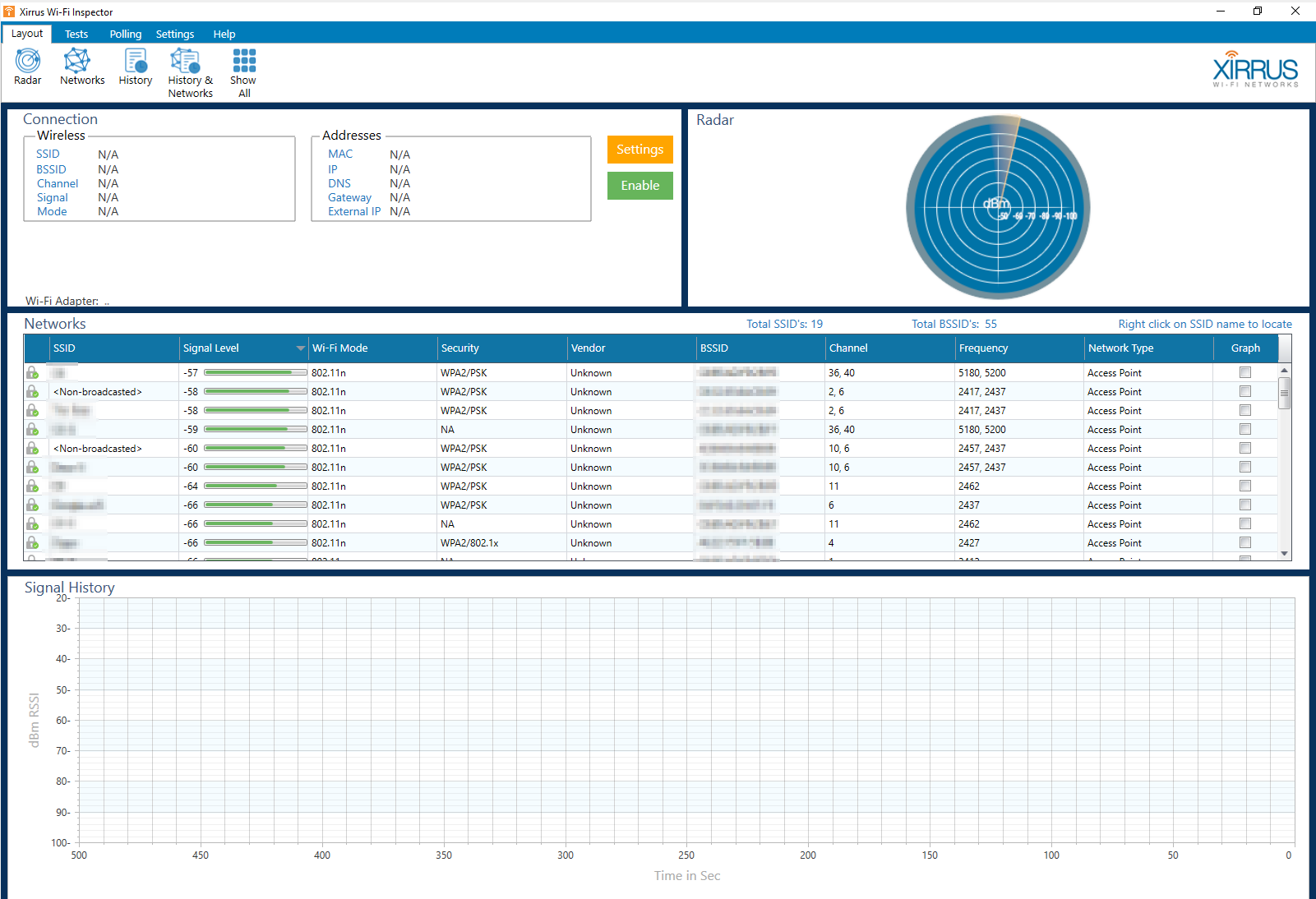
Task: Sort by Signal Level column arrow
Action: click(x=300, y=348)
